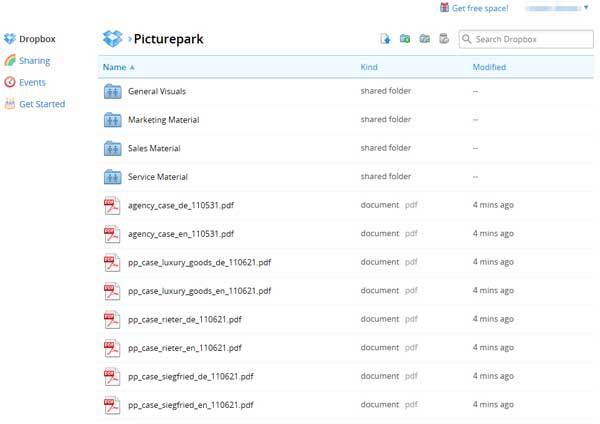Click the Picturepark breadcrumb title
This screenshot has width=600, height=424.
(168, 39)
